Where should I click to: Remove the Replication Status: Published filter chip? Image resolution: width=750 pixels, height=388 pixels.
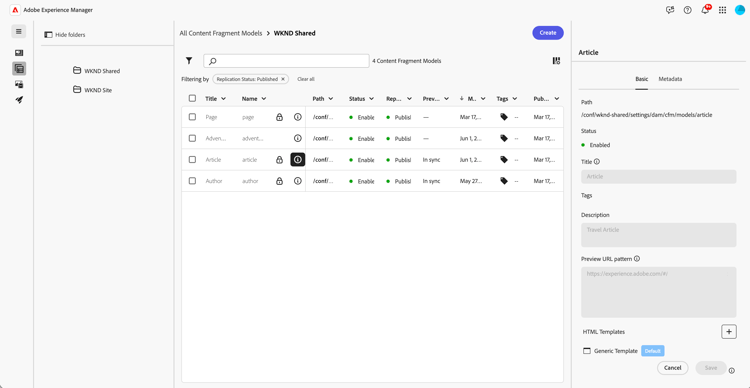pos(283,79)
